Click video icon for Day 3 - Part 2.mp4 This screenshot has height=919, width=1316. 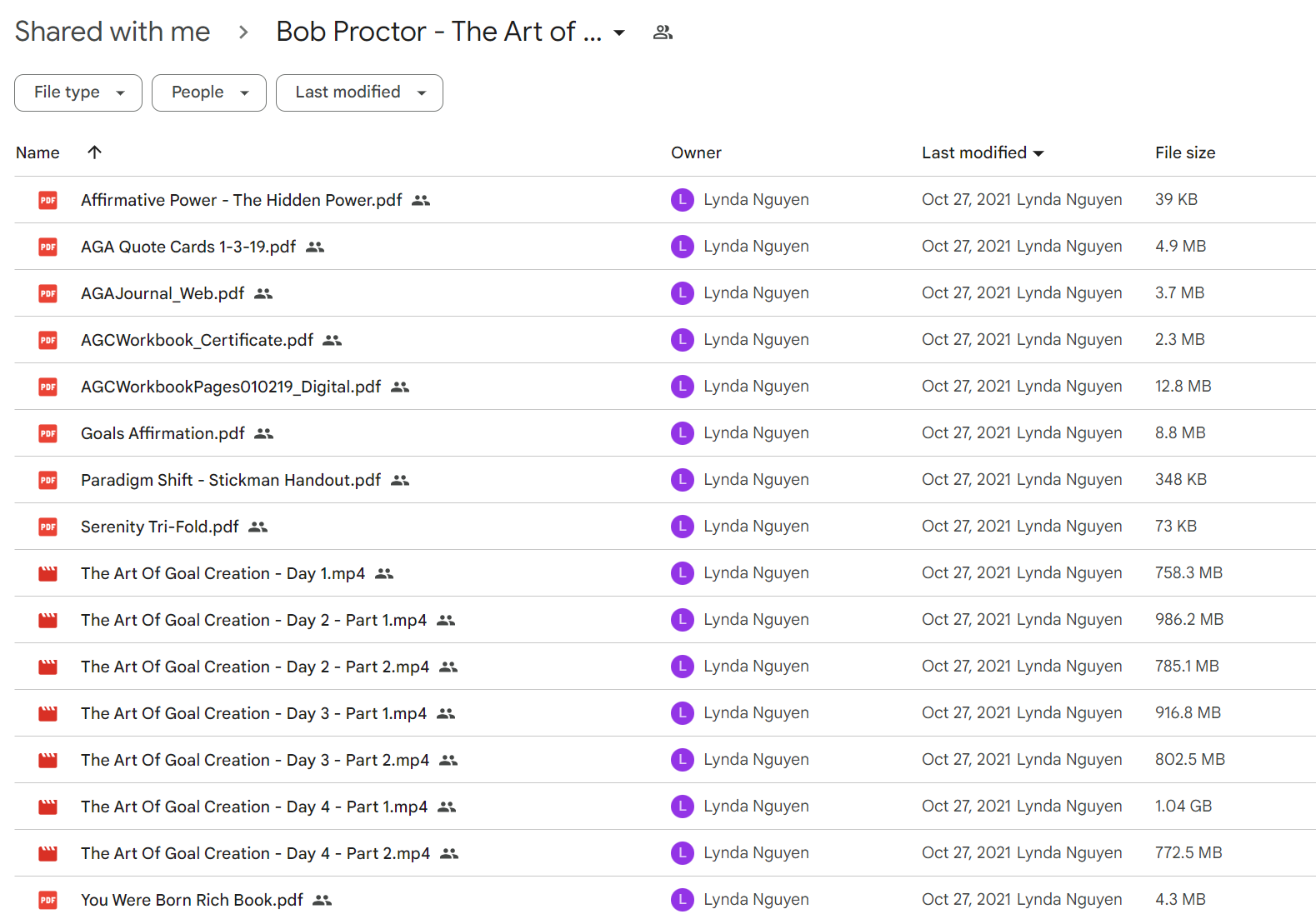point(48,760)
